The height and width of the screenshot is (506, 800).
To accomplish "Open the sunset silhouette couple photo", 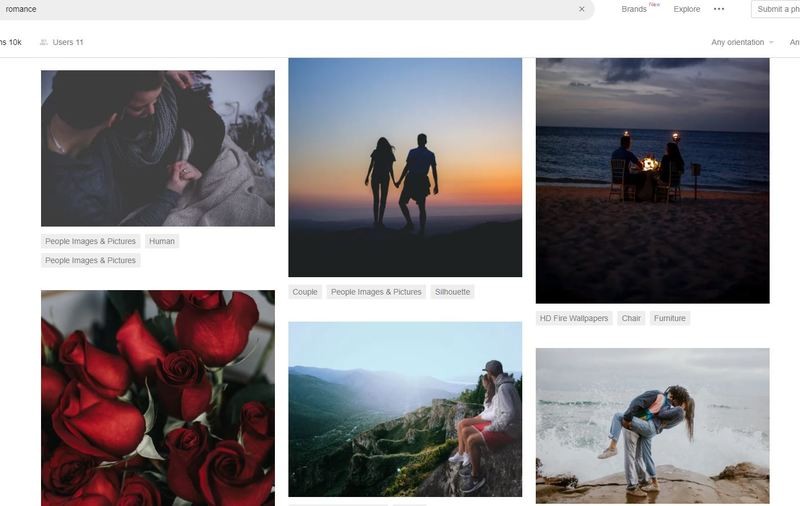I will point(405,167).
